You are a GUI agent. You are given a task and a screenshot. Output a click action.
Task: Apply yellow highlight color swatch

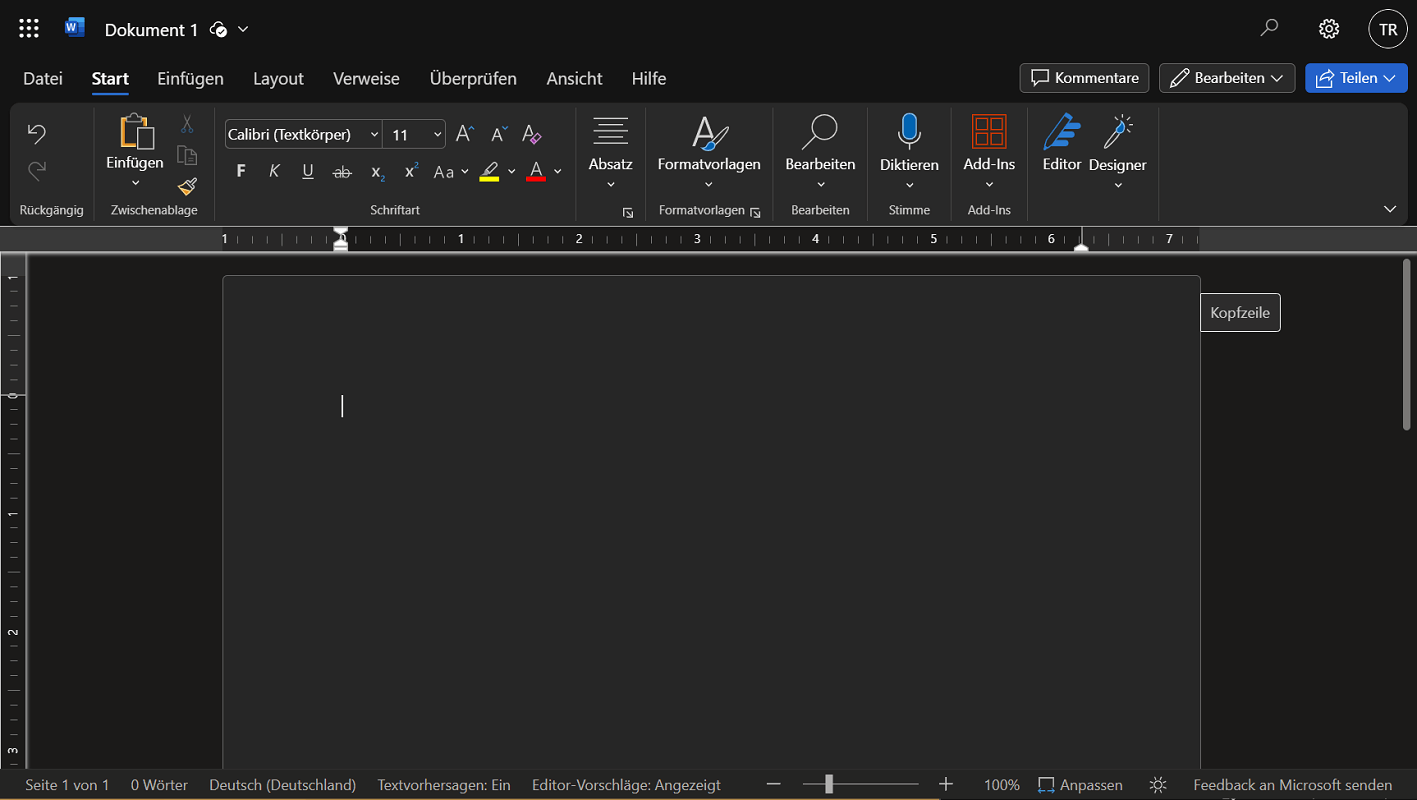(489, 172)
